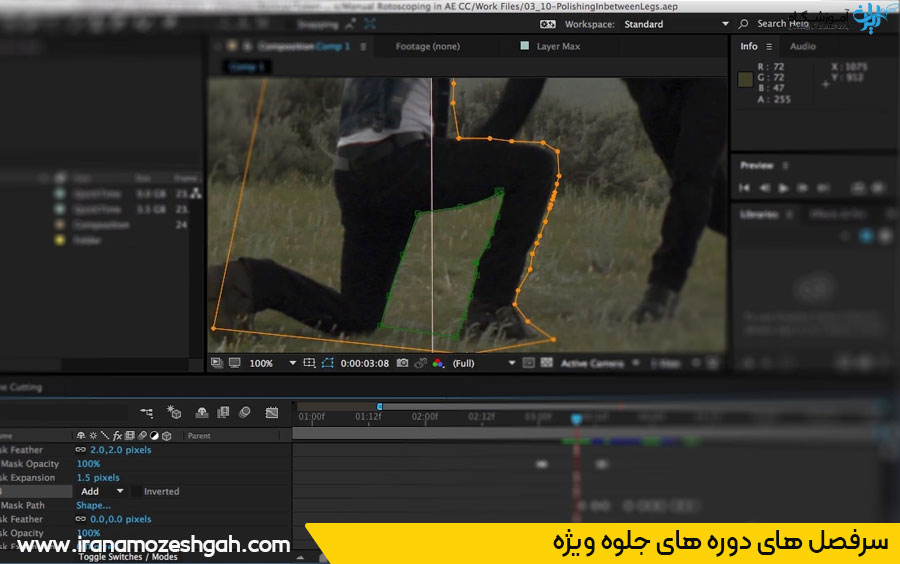Open the 100% magnification dropdown
Viewport: 900px width, 564px height.
click(x=272, y=363)
